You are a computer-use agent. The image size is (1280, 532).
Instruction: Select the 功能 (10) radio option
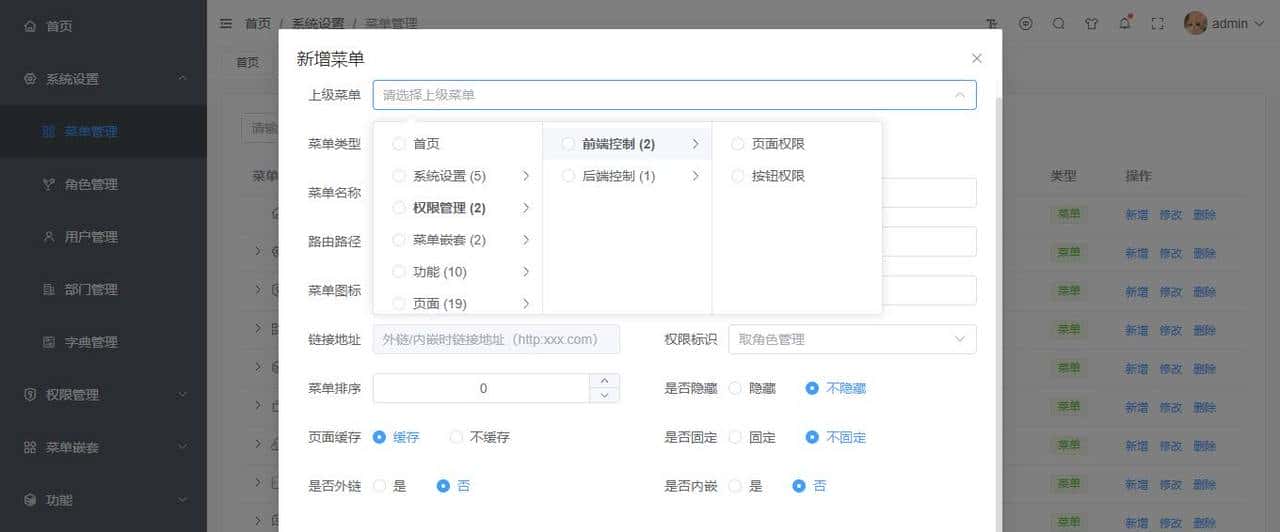pos(400,272)
